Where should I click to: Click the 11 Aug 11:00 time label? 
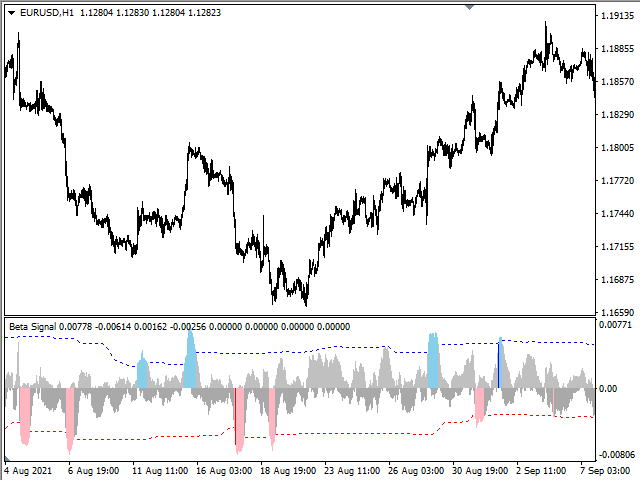pos(160,471)
